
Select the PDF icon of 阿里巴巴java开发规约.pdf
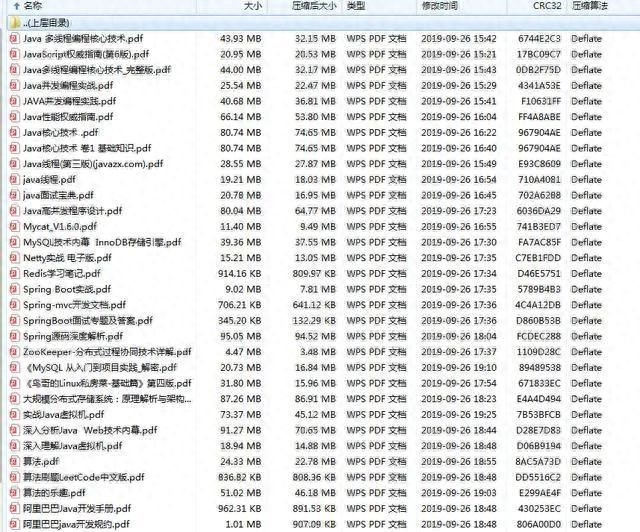(14, 524)
